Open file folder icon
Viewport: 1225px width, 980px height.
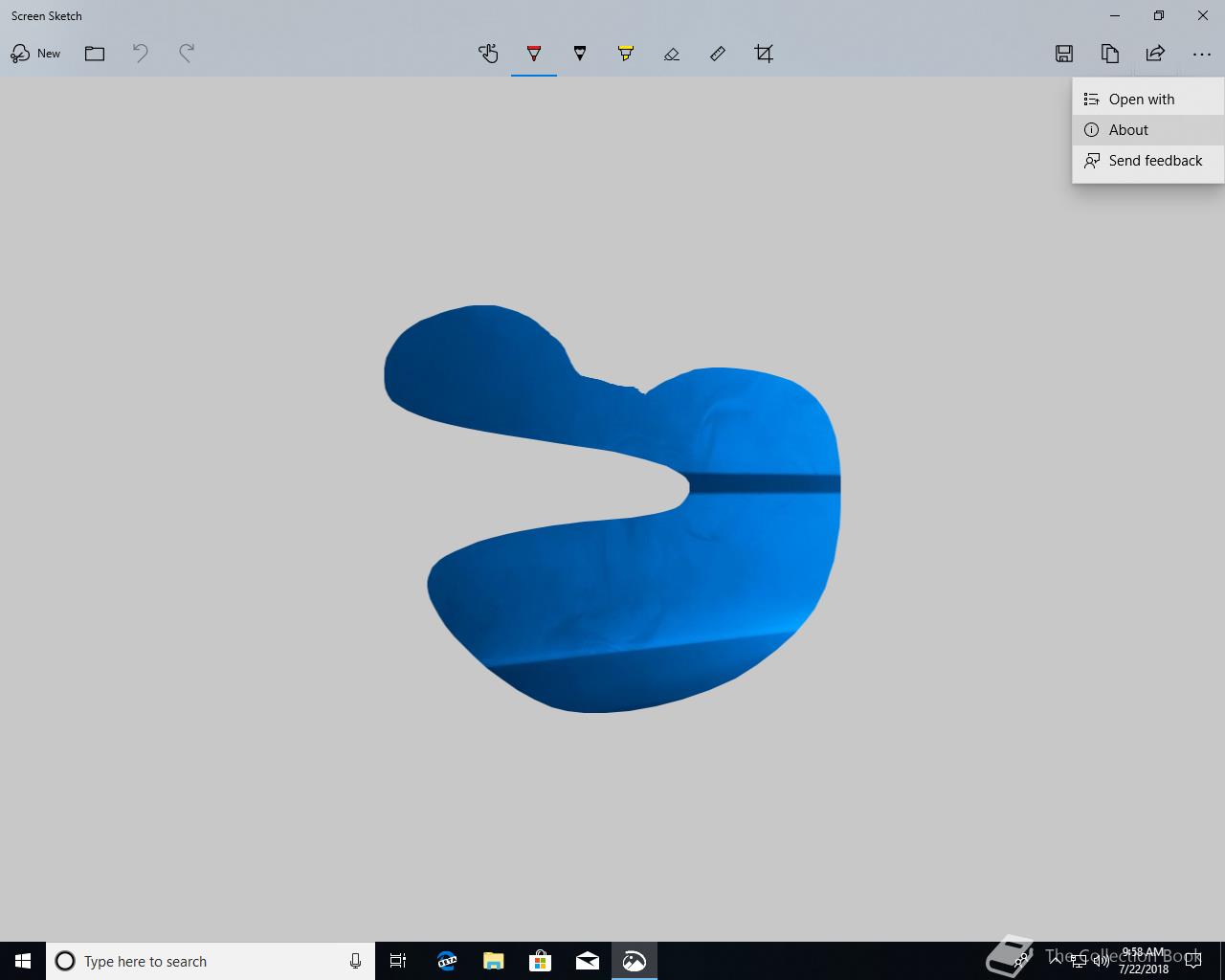tap(95, 54)
